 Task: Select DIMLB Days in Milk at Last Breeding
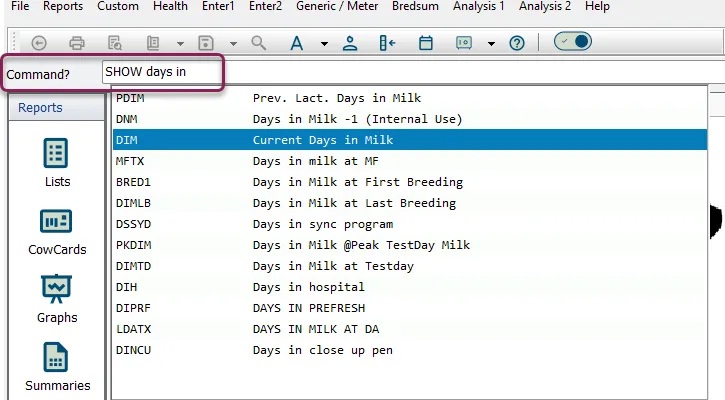410,203
